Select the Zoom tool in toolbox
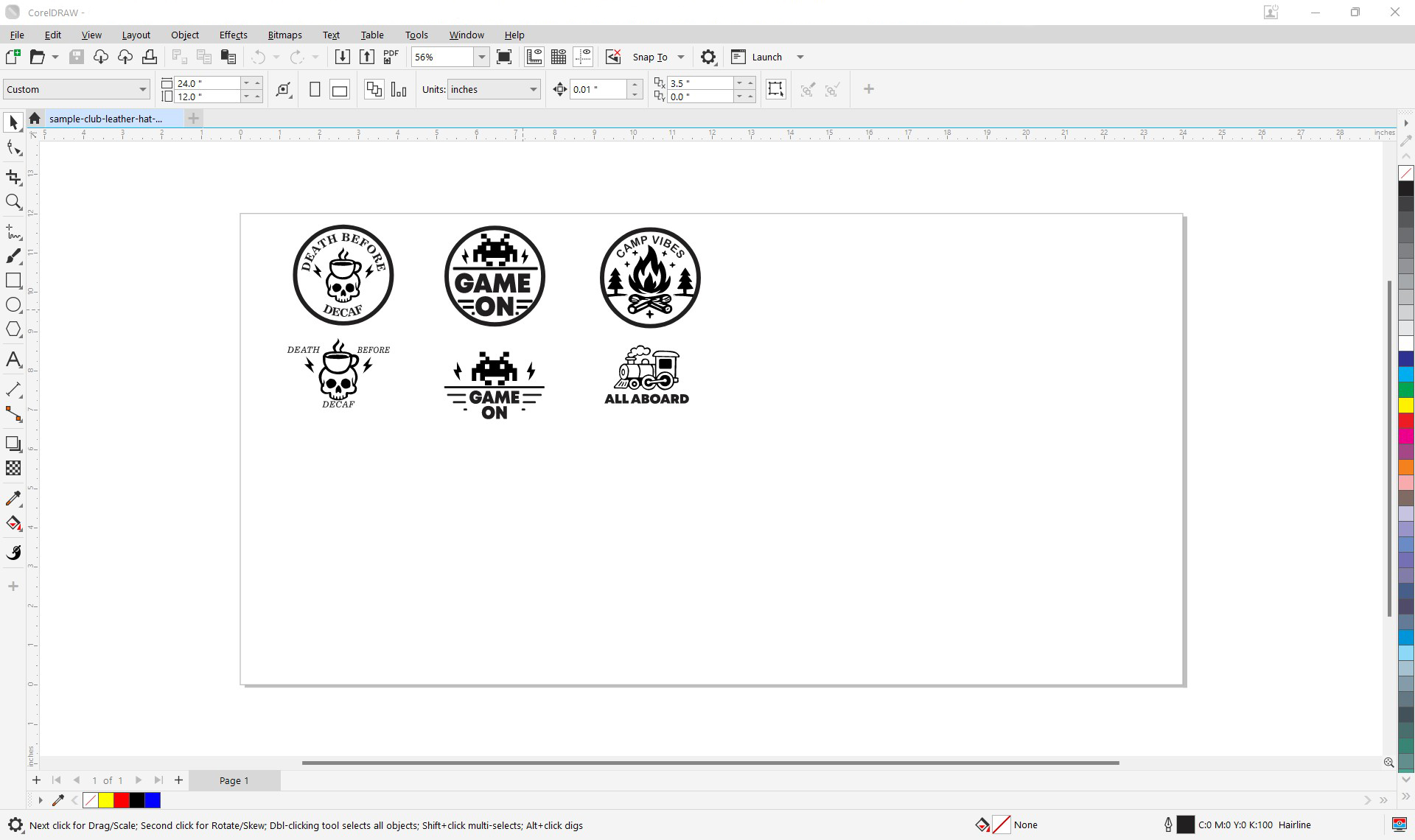This screenshot has width=1415, height=840. point(13,202)
